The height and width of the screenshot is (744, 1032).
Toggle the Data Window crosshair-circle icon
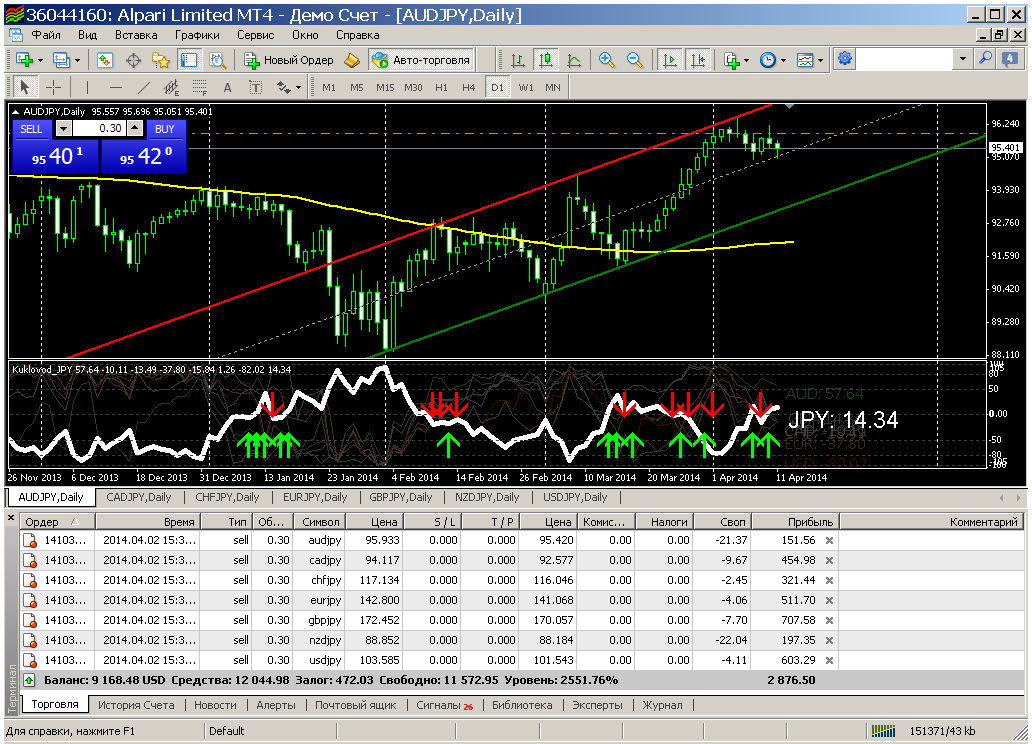pos(133,60)
